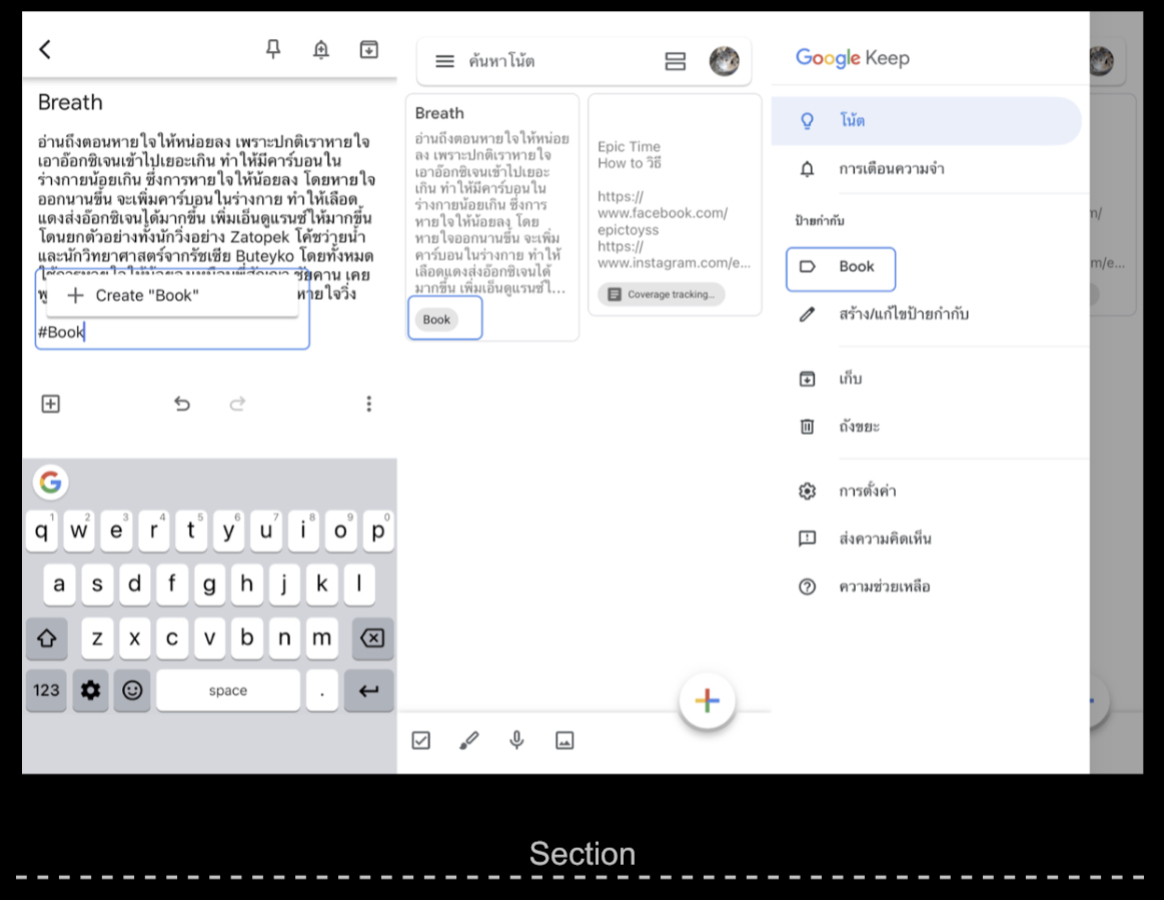Open the three-dot more options menu
1164x900 pixels.
pos(369,404)
